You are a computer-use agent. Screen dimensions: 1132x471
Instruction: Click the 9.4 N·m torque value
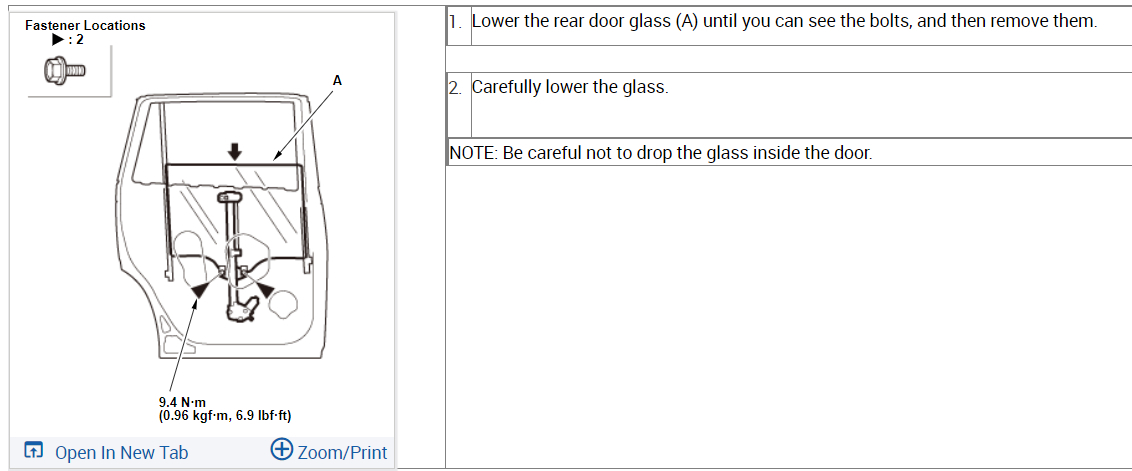click(x=182, y=403)
